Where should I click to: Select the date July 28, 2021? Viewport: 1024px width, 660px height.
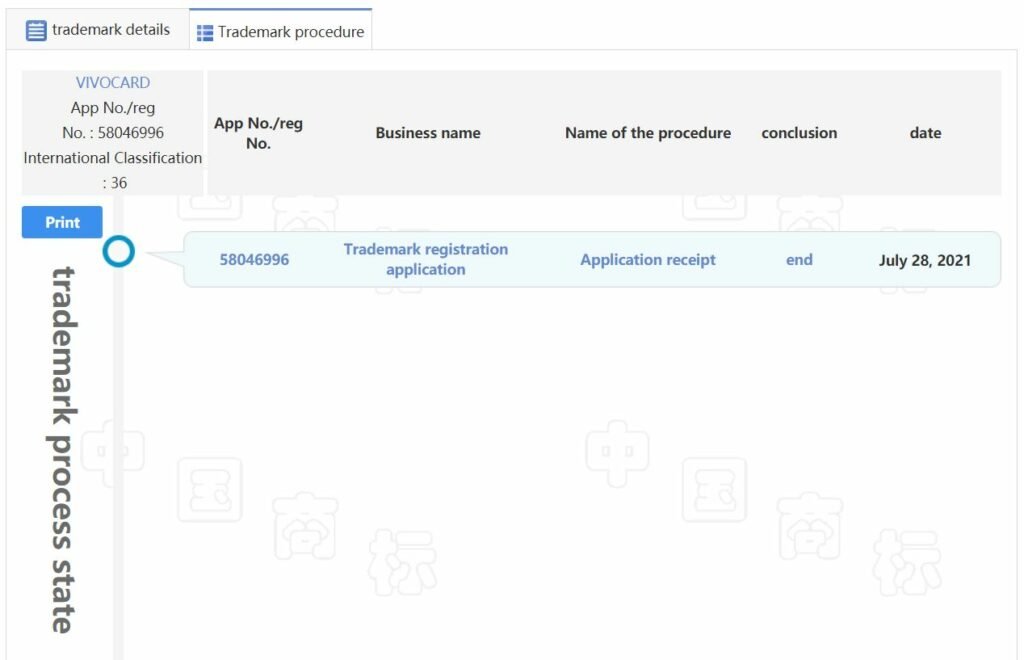(925, 260)
